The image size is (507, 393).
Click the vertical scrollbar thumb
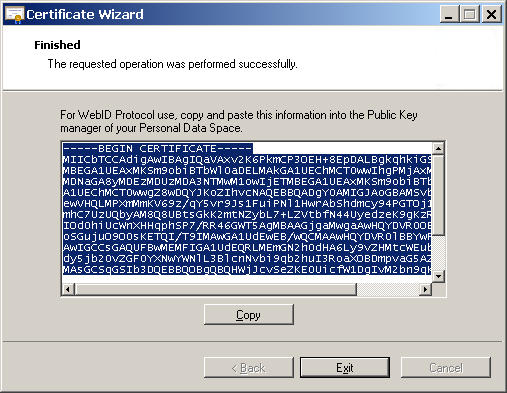coord(438,195)
